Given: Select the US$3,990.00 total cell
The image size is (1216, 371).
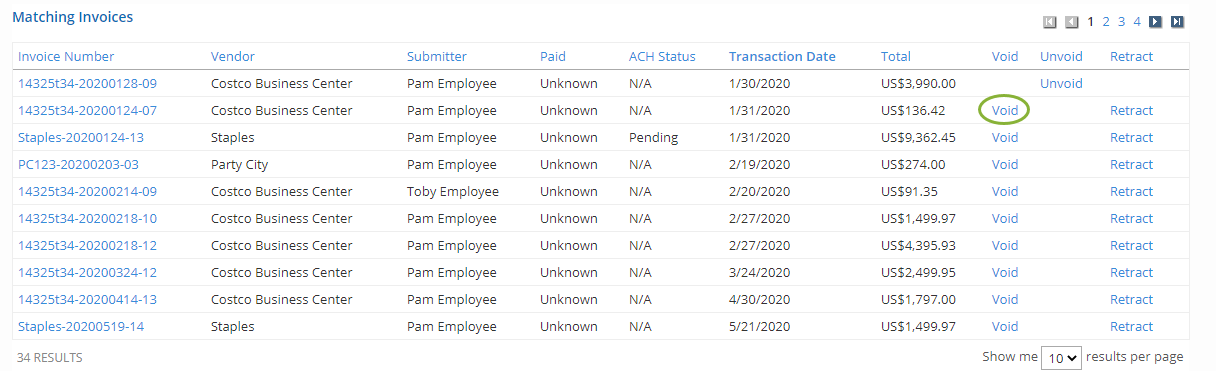Looking at the screenshot, I should [x=918, y=83].
